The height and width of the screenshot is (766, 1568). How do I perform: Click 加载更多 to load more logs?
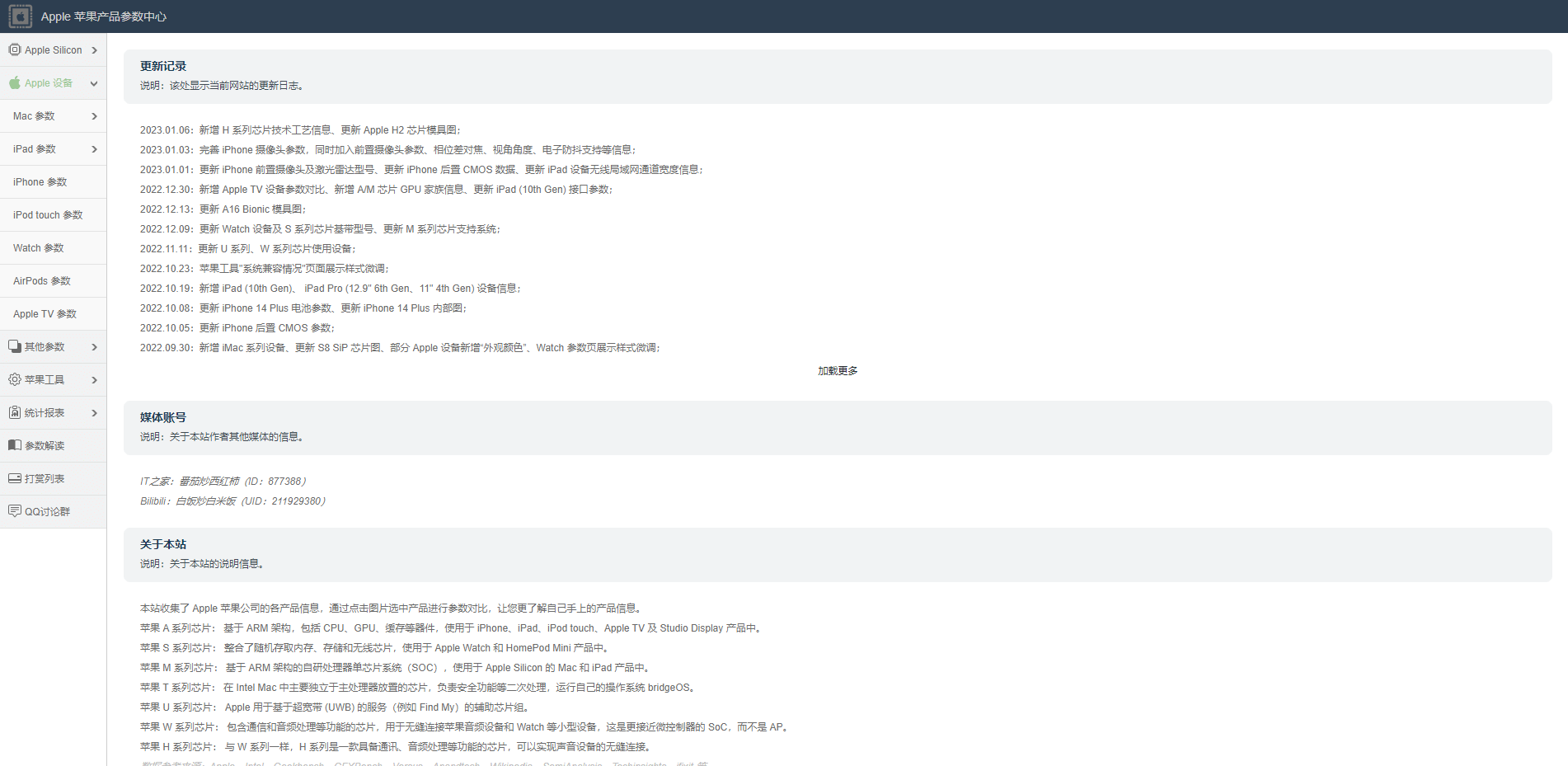pos(838,371)
